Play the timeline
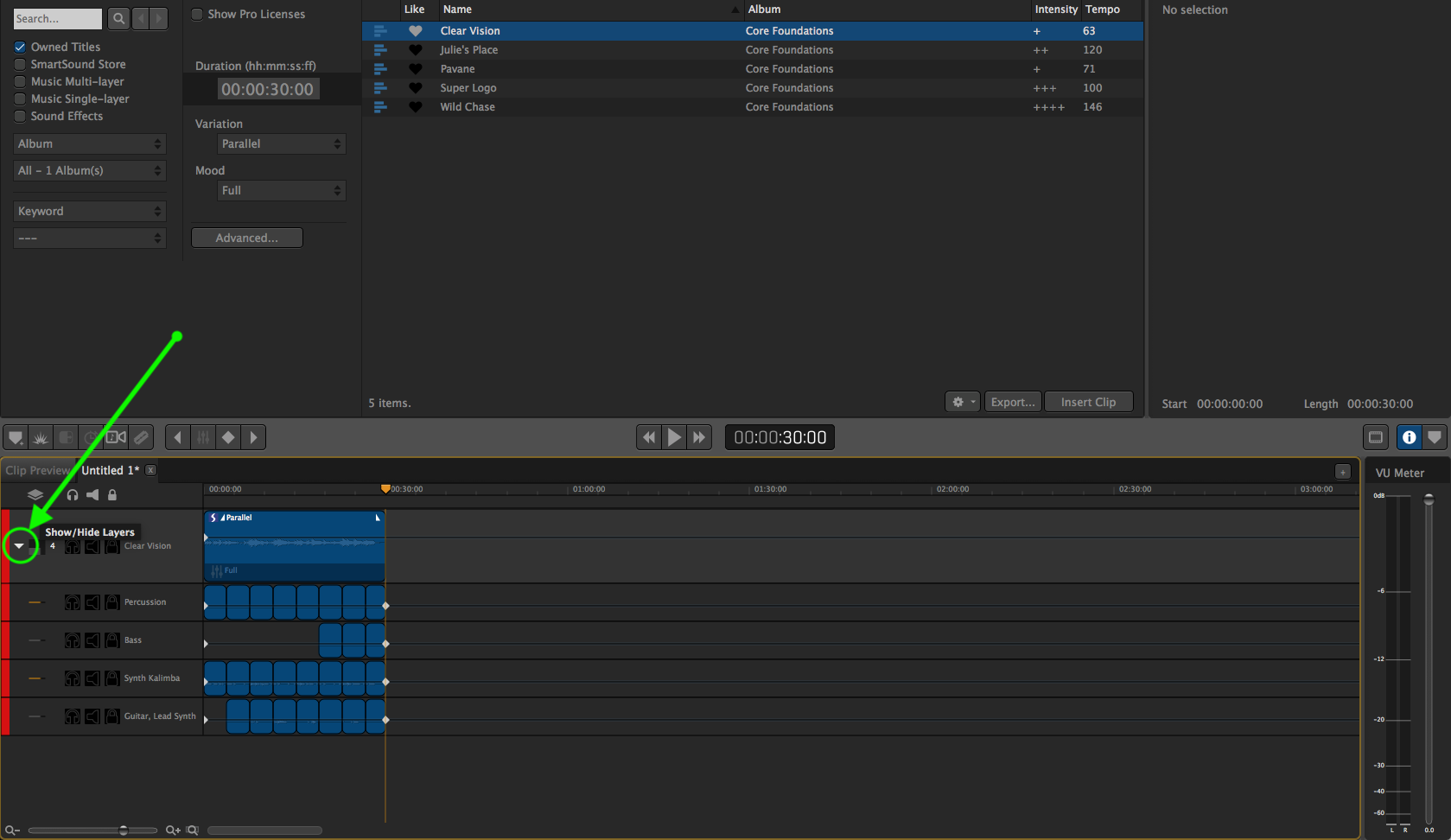Viewport: 1451px width, 840px height. click(x=674, y=437)
